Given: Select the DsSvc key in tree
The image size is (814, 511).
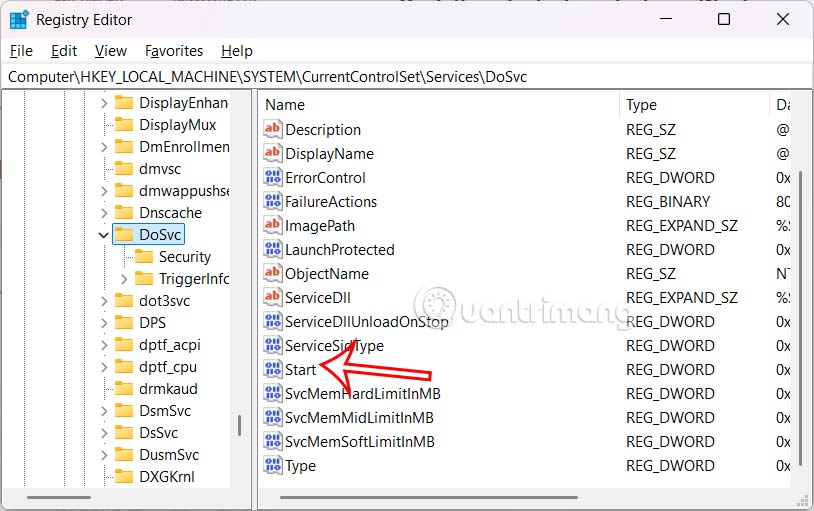Looking at the screenshot, I should coord(158,433).
